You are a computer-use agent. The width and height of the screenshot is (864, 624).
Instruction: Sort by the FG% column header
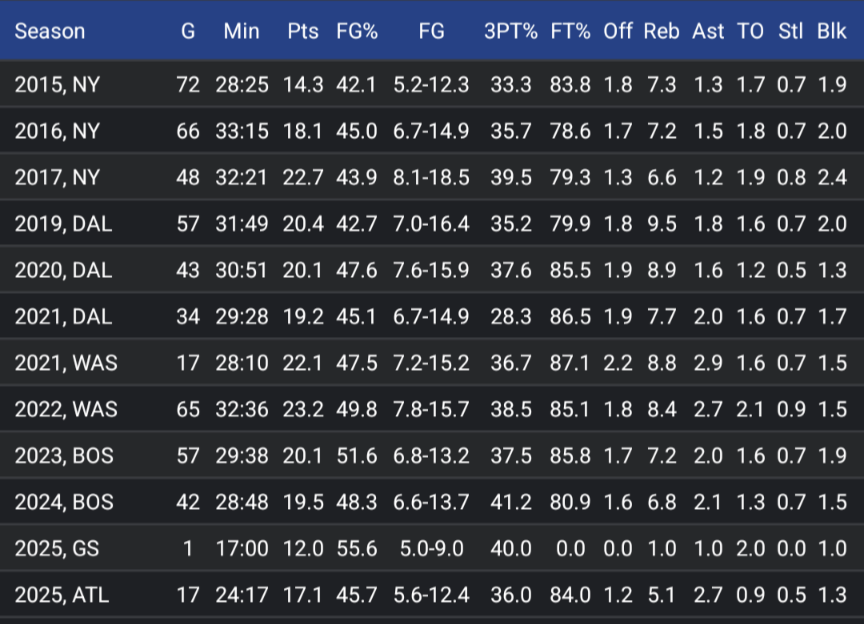coord(358,31)
